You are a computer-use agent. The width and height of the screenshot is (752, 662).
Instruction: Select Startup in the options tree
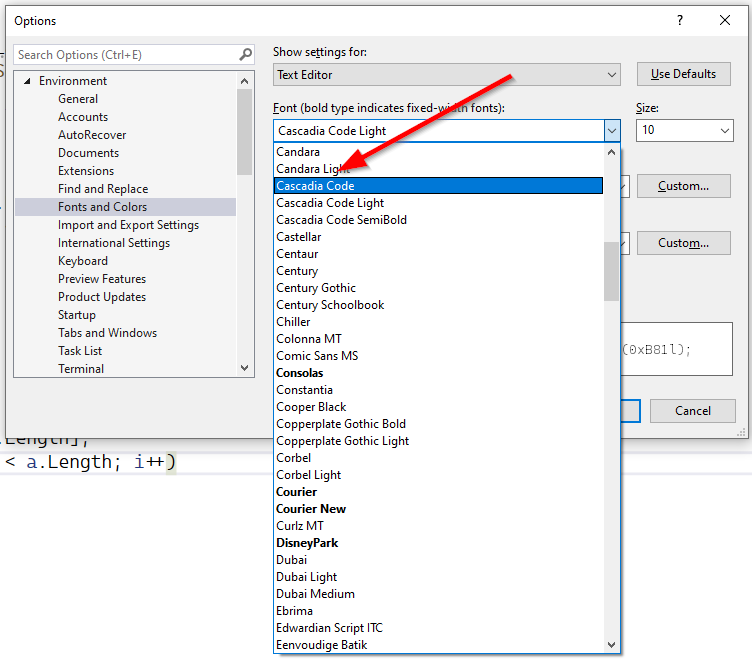(77, 315)
